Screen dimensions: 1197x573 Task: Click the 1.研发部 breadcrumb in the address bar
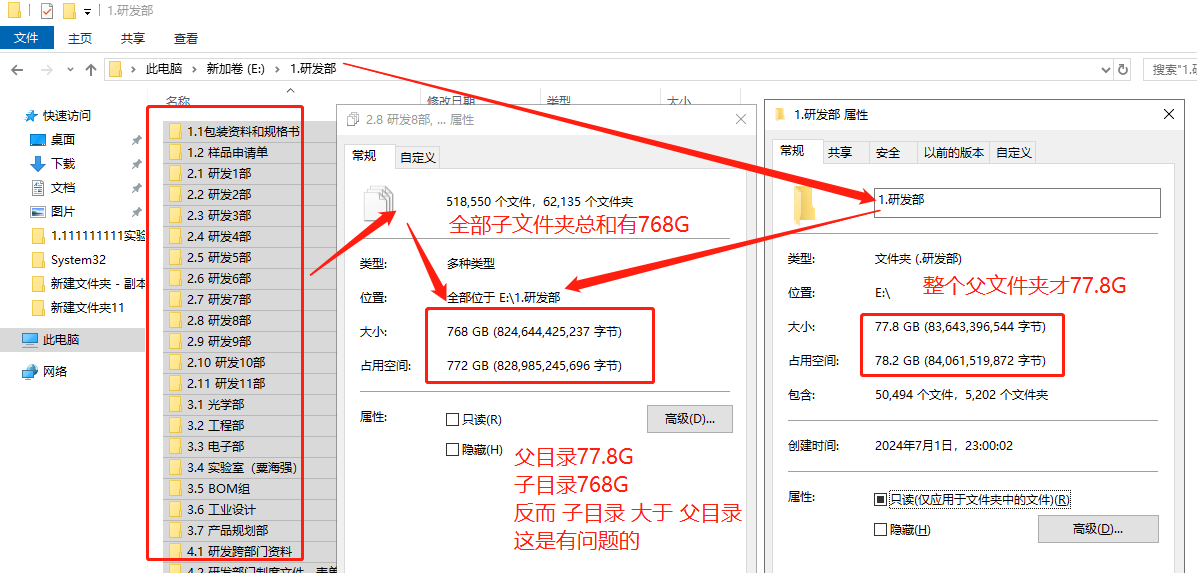(313, 69)
